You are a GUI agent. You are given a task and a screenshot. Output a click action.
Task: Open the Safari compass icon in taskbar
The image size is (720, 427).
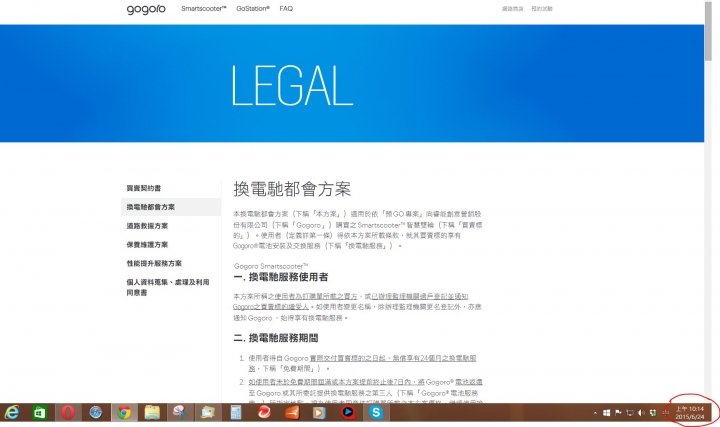pos(96,412)
